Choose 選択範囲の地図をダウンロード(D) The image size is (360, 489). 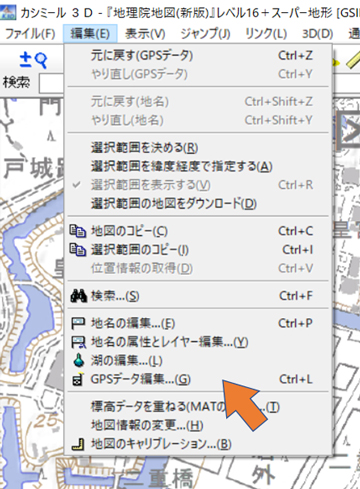pos(198,204)
